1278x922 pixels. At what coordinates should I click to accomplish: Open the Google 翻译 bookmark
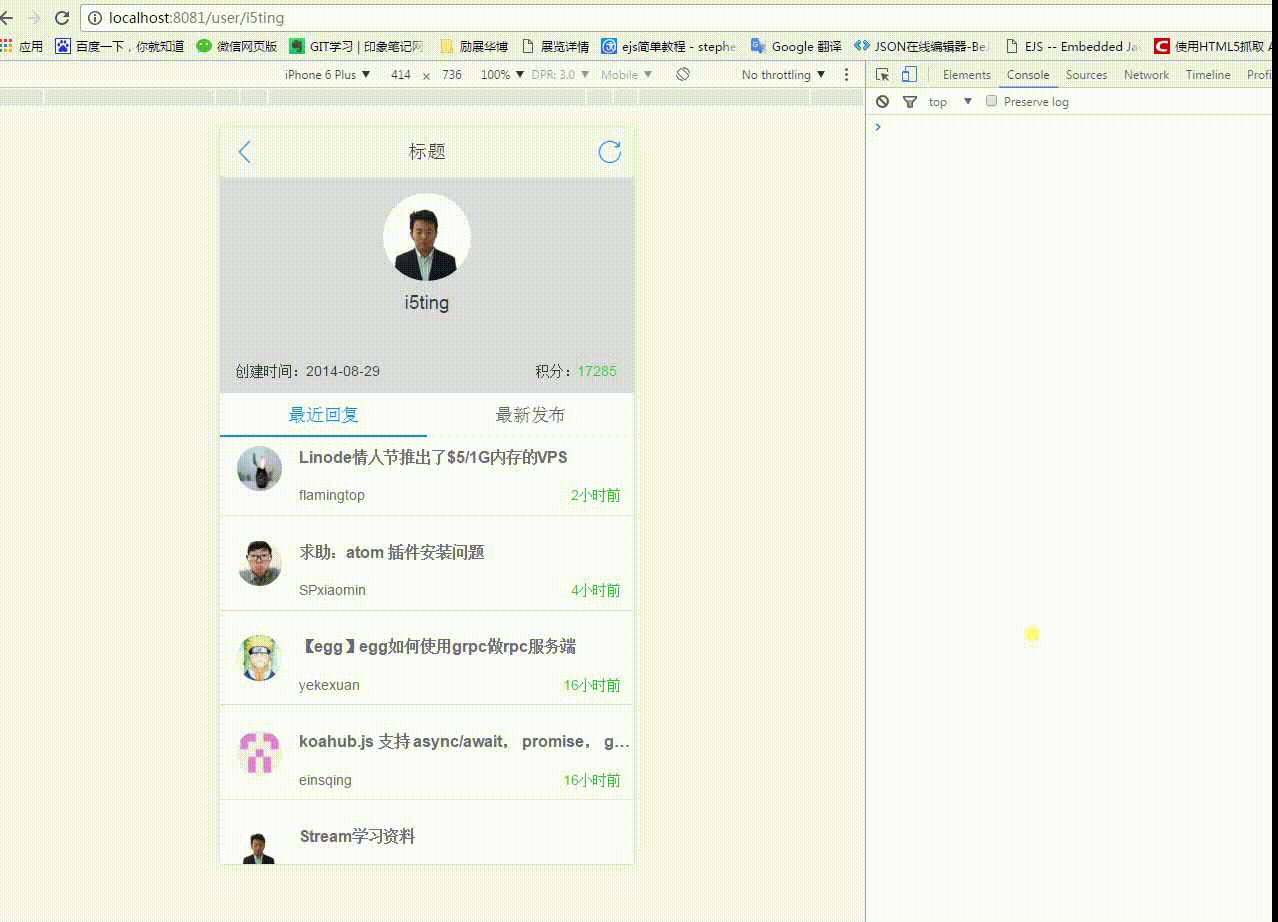[x=797, y=46]
